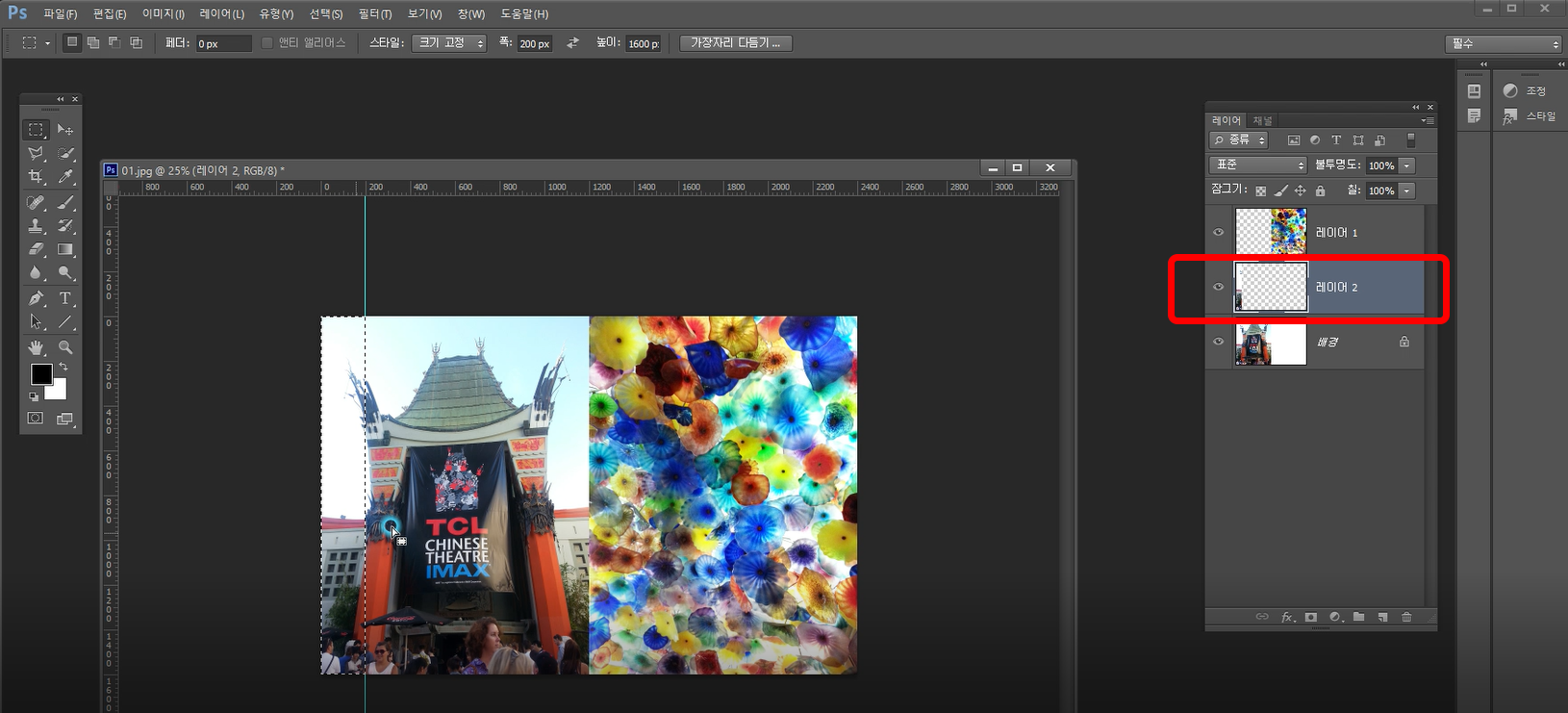This screenshot has width=1568, height=713.
Task: Change screen mode from toolbox
Action: click(65, 419)
